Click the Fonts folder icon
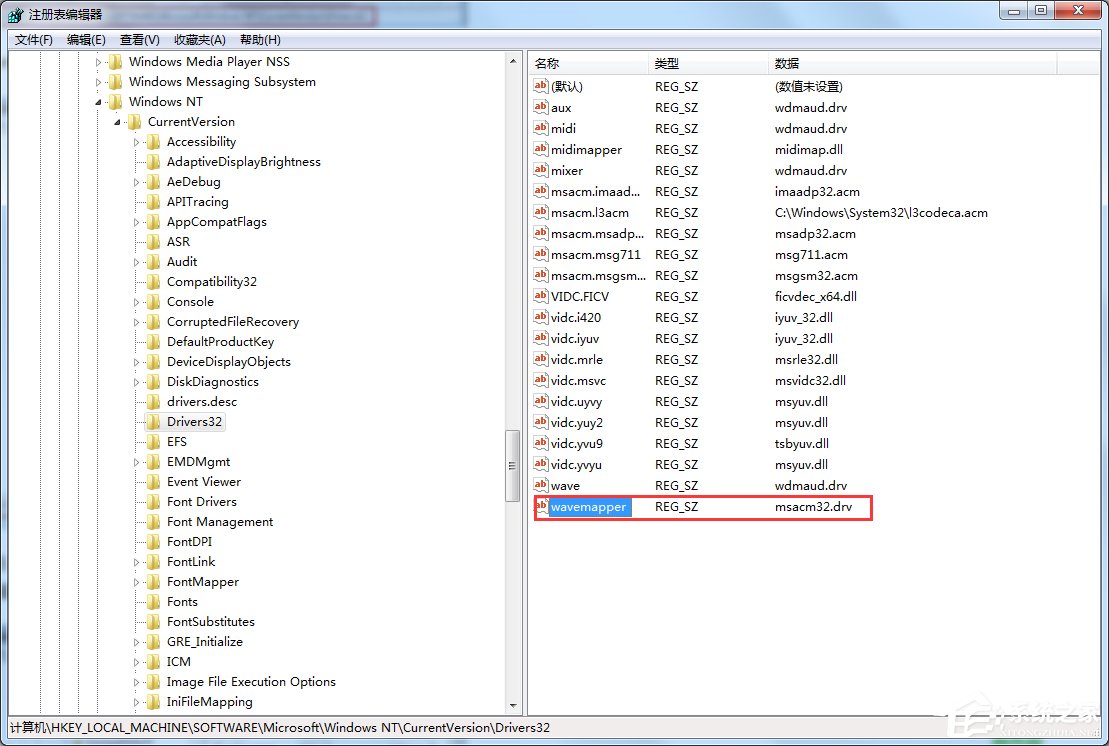The width and height of the screenshot is (1109, 746). pos(153,601)
